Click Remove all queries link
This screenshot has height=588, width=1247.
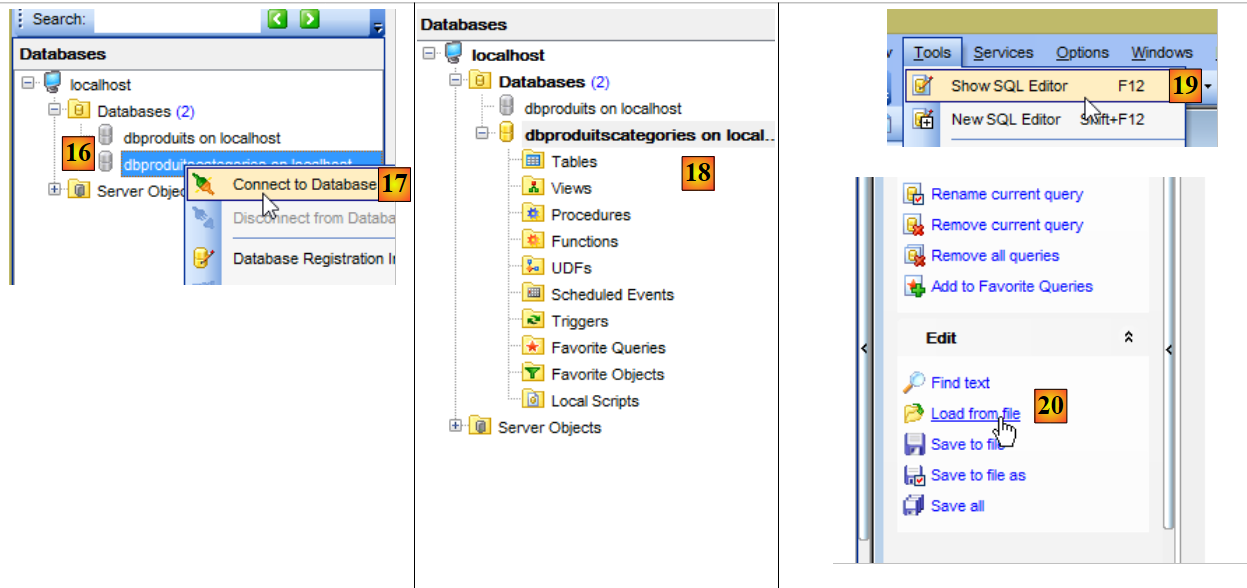[x=994, y=255]
